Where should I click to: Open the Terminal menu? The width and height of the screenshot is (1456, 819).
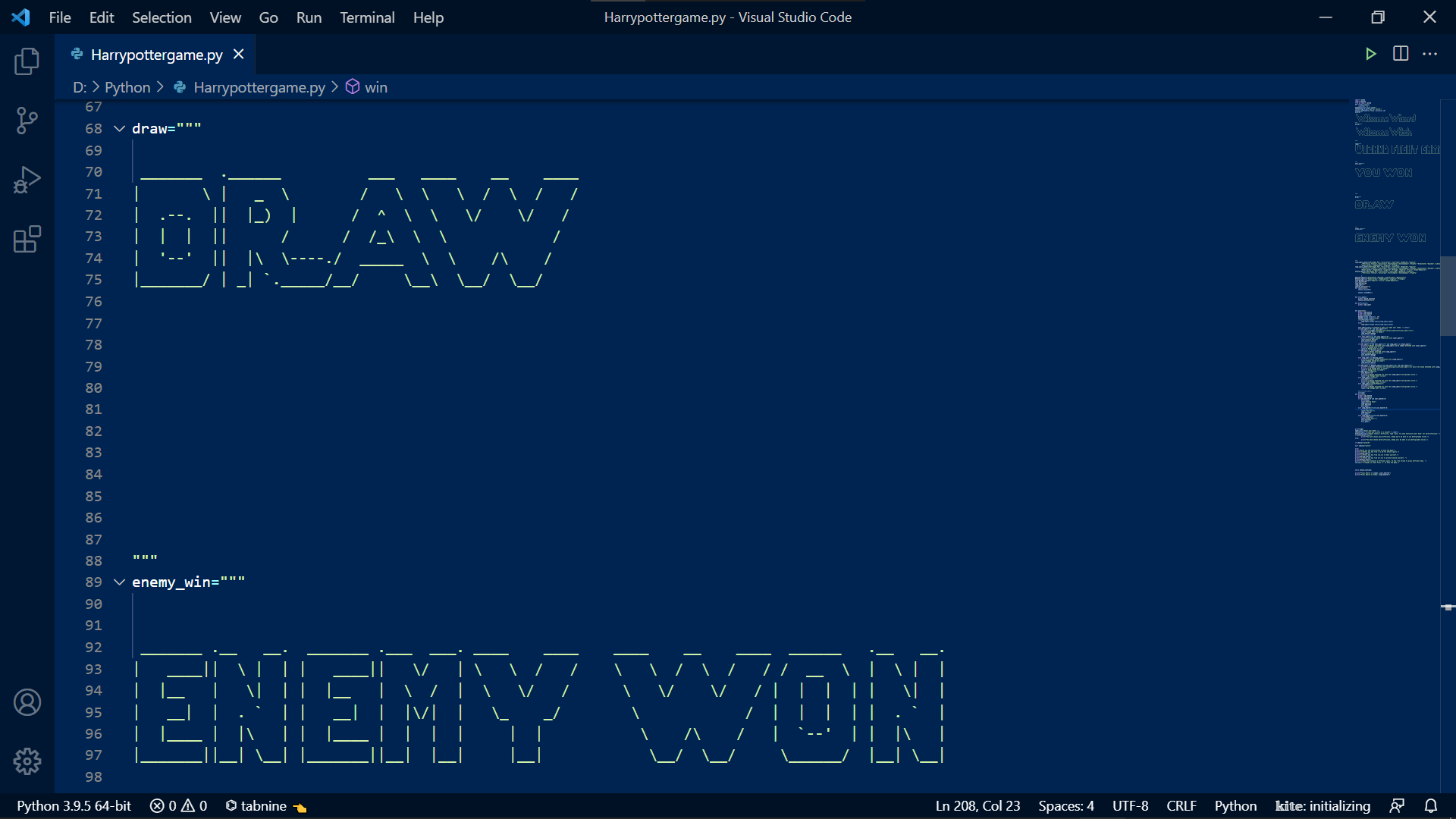pyautogui.click(x=367, y=17)
